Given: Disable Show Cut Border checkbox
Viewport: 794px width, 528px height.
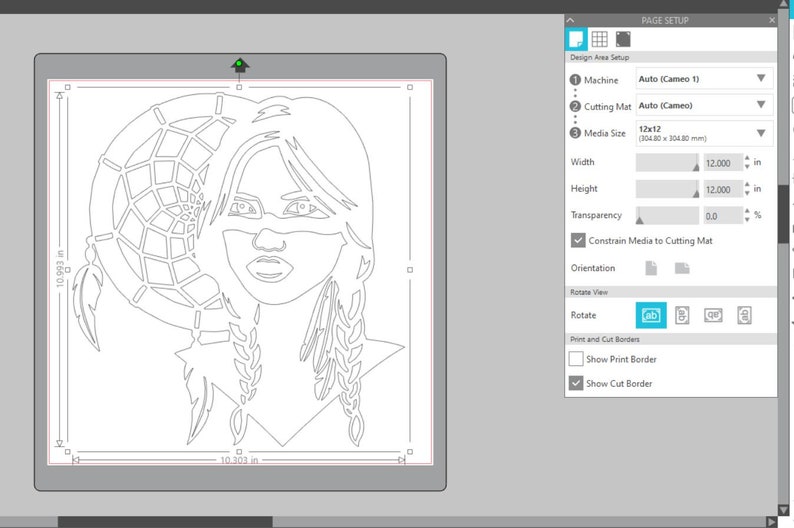Looking at the screenshot, I should [x=576, y=383].
